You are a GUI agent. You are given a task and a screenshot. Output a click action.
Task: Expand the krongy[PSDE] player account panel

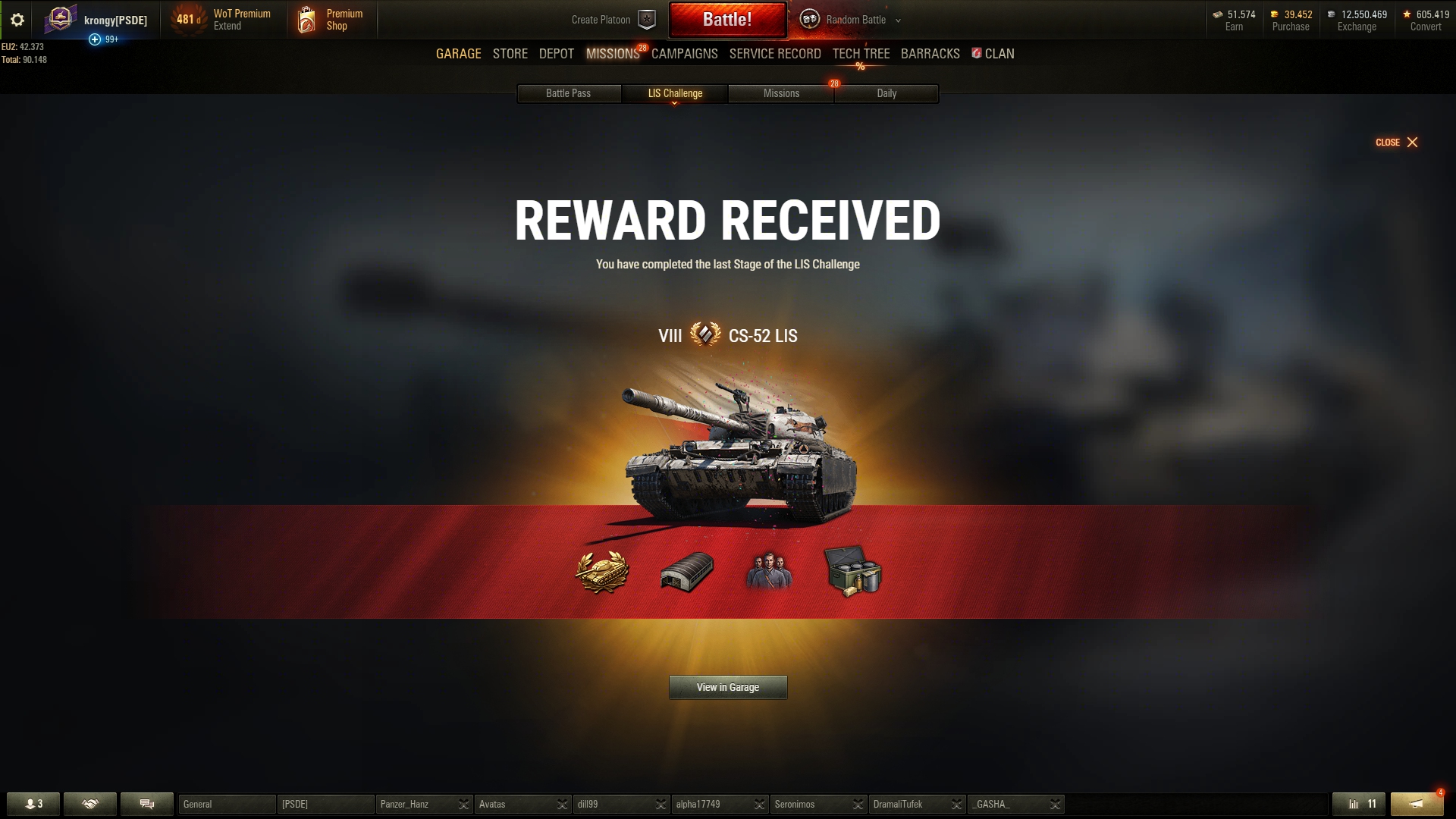[x=96, y=20]
